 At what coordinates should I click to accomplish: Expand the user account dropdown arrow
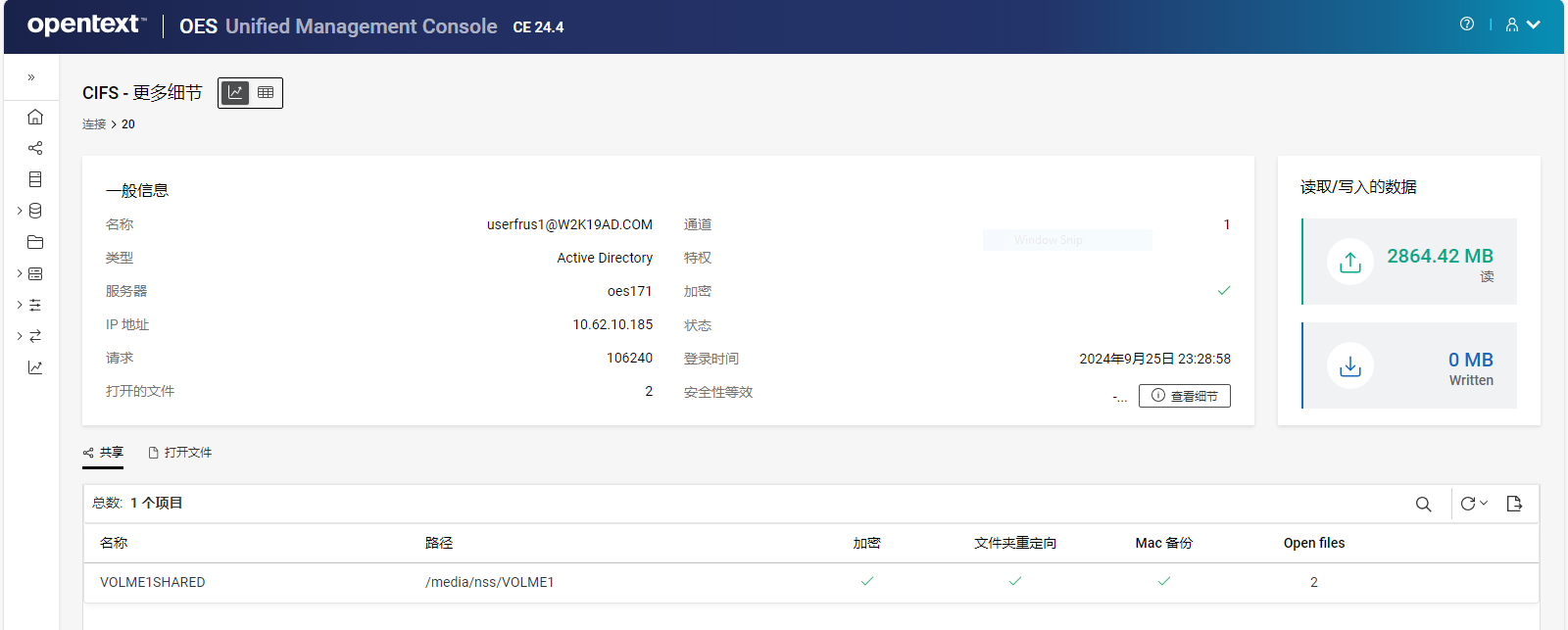pos(1534,24)
